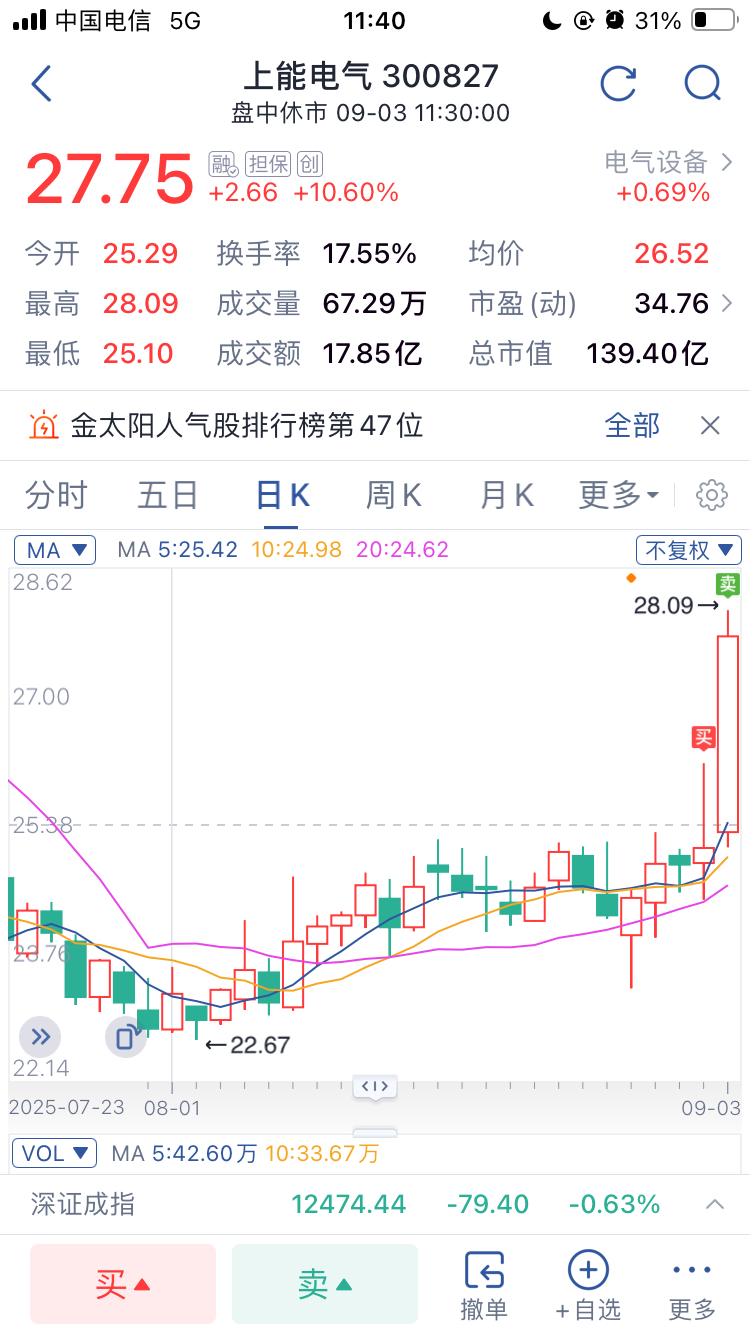
Task: Open the stock search magnifier
Action: (x=703, y=84)
